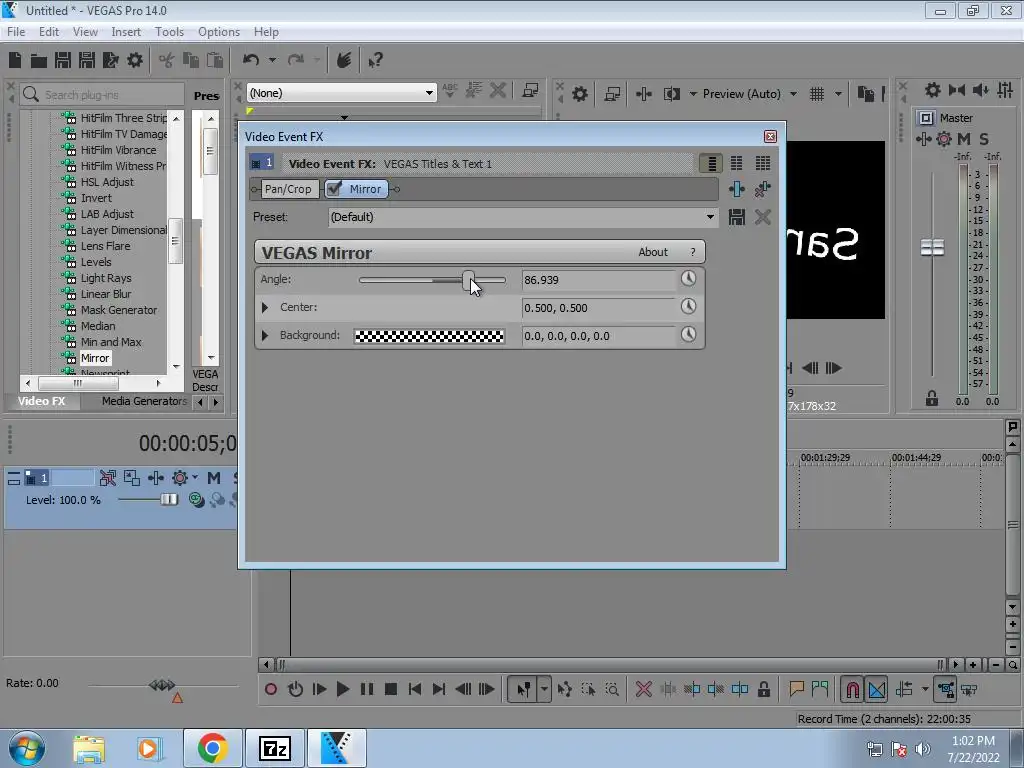Click the track Level slider handle
Viewport: 1024px width, 768px height.
click(169, 500)
